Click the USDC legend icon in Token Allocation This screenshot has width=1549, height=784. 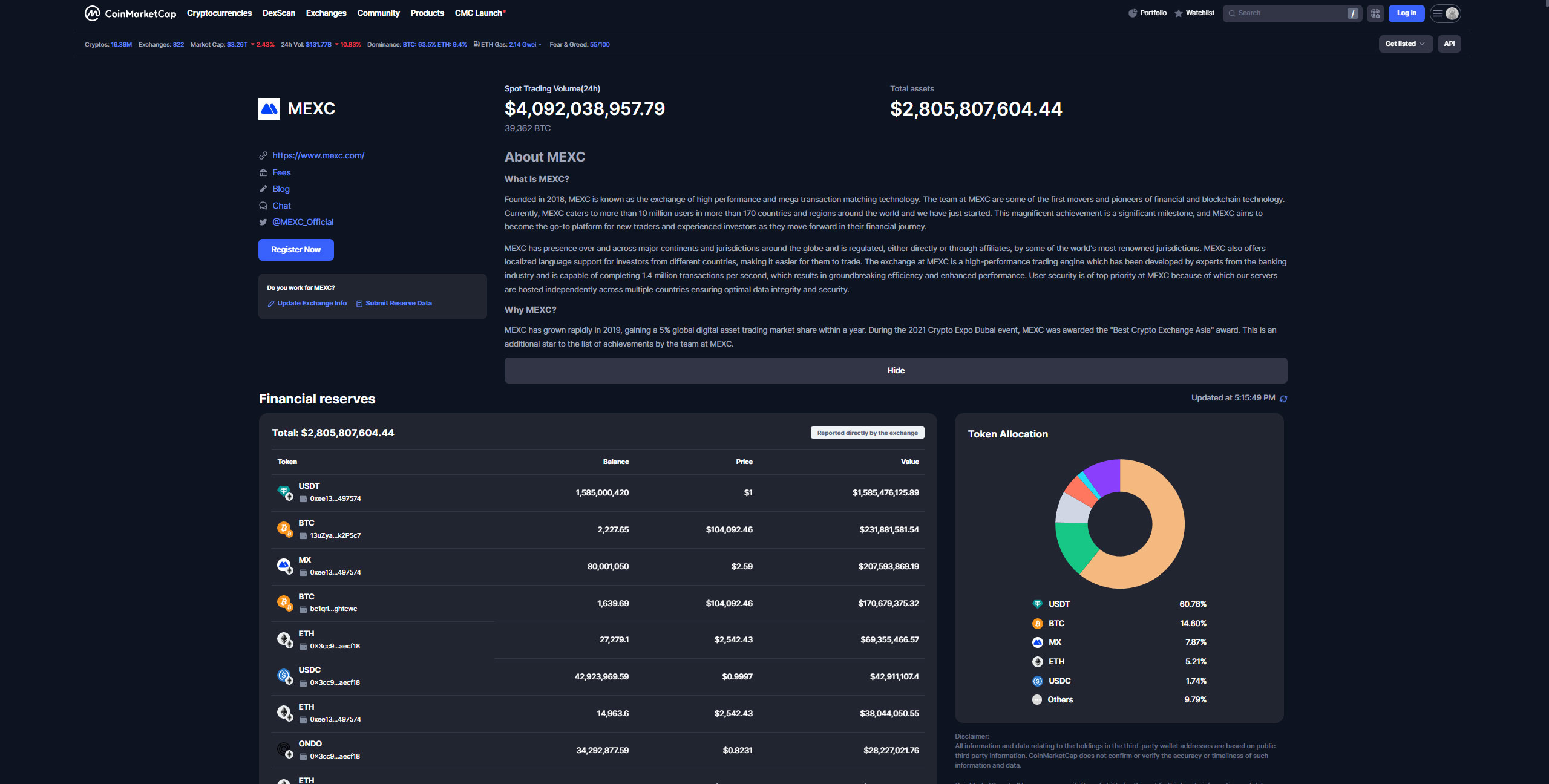(x=1037, y=681)
